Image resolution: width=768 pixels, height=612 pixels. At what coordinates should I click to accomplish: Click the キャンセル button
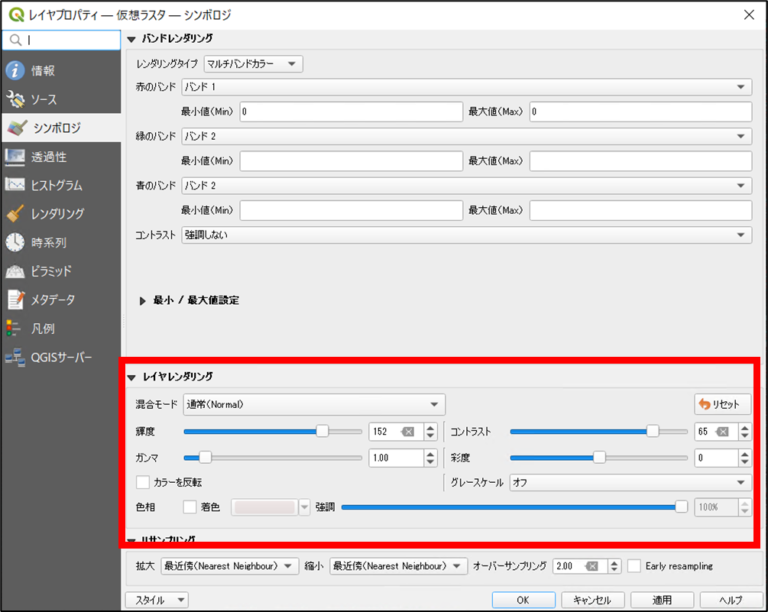(x=593, y=600)
